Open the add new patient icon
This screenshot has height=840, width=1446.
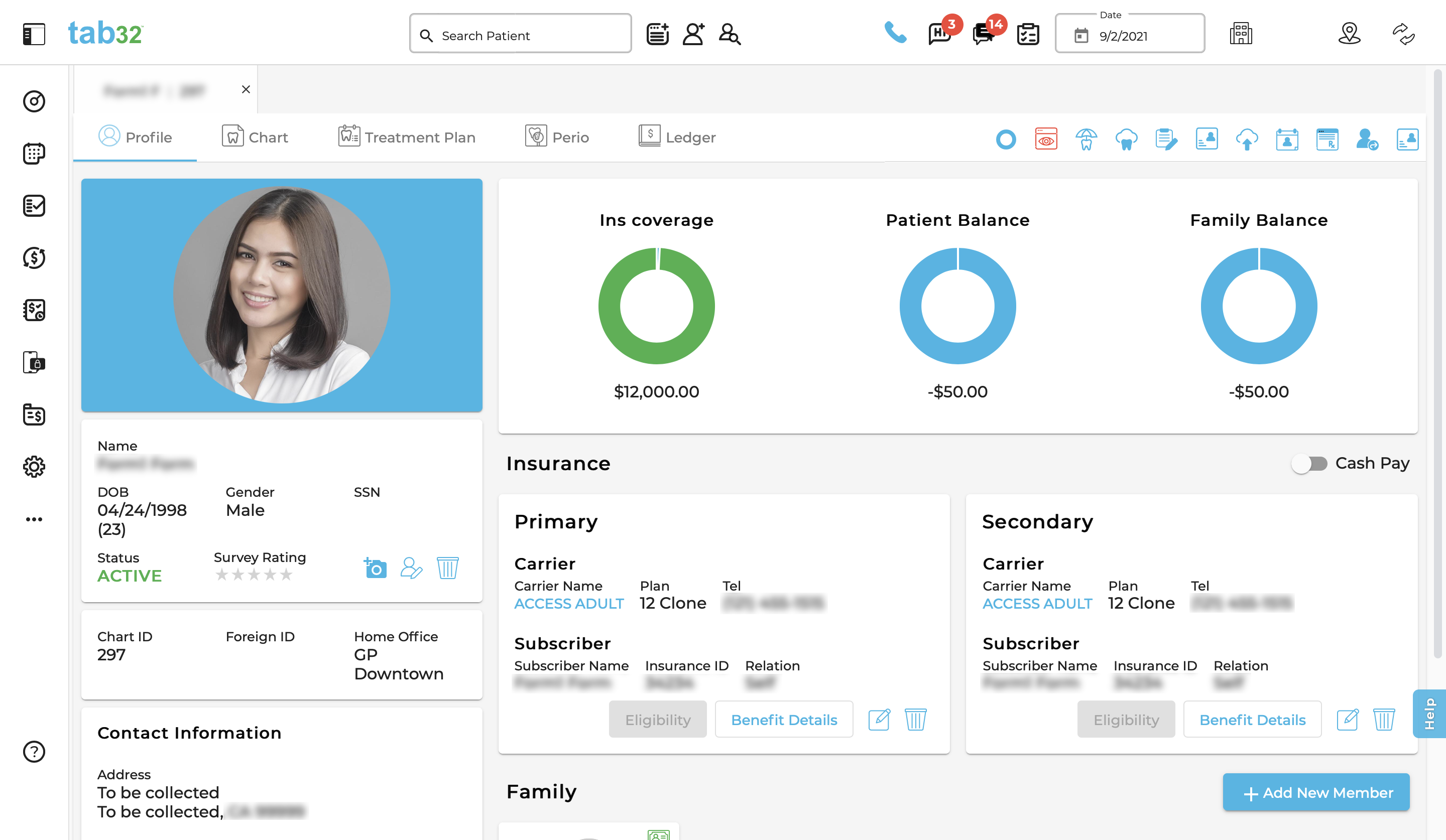click(693, 35)
